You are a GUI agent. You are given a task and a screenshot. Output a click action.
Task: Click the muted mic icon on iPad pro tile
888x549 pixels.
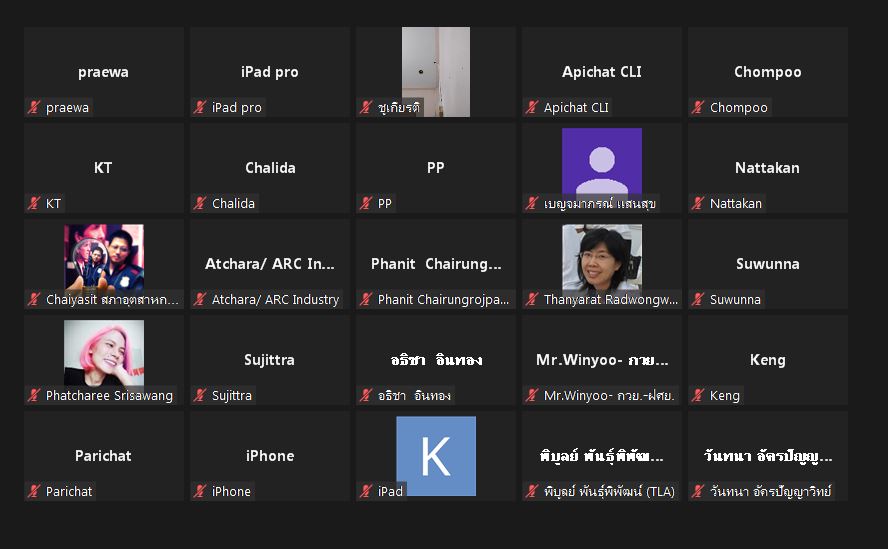point(200,107)
